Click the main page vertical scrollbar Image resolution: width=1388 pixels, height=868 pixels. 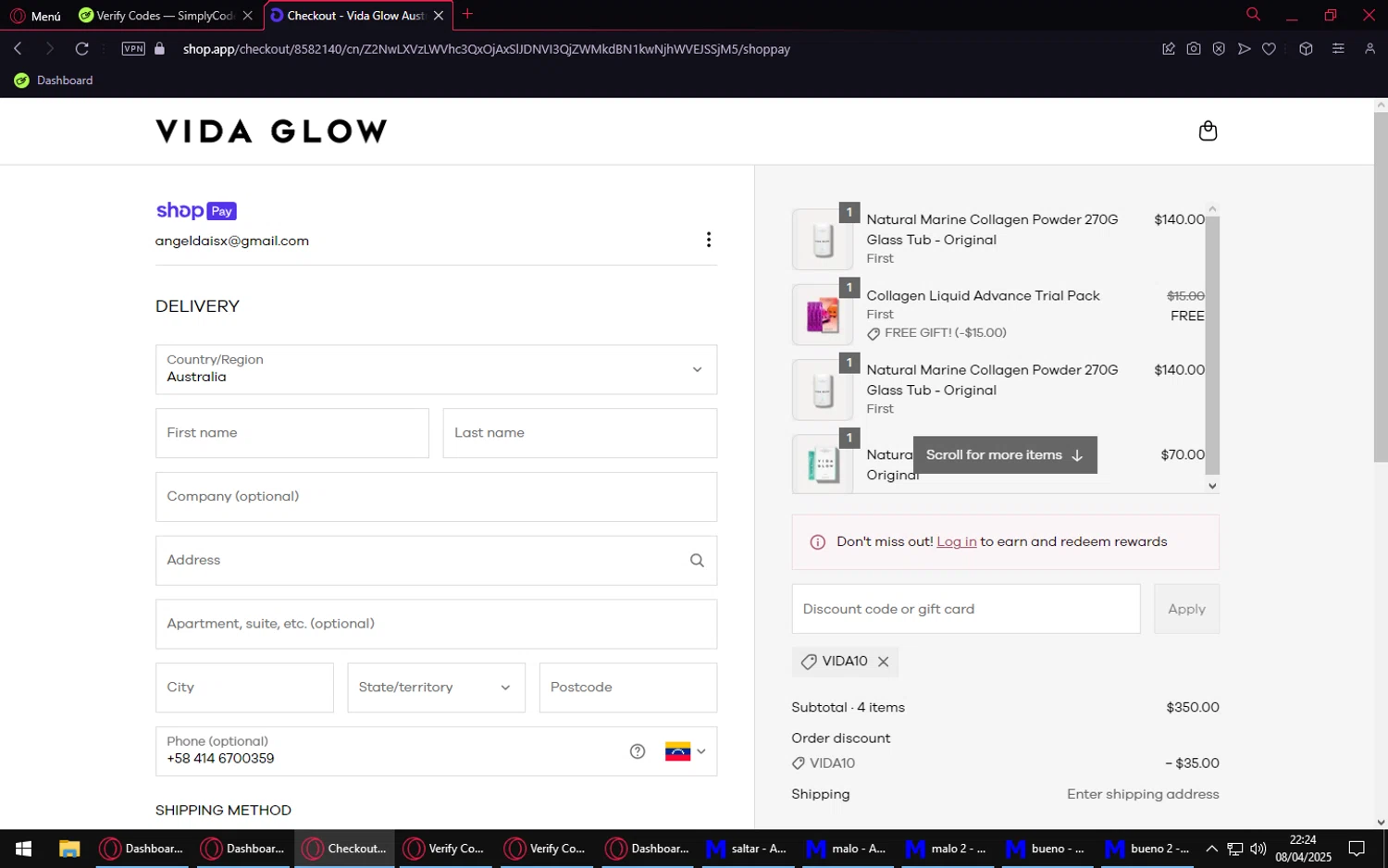pyautogui.click(x=1381, y=287)
